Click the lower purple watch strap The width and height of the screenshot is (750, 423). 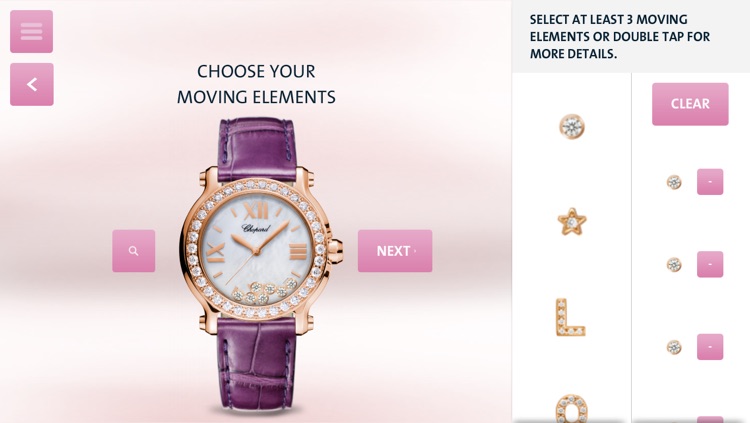click(x=256, y=364)
